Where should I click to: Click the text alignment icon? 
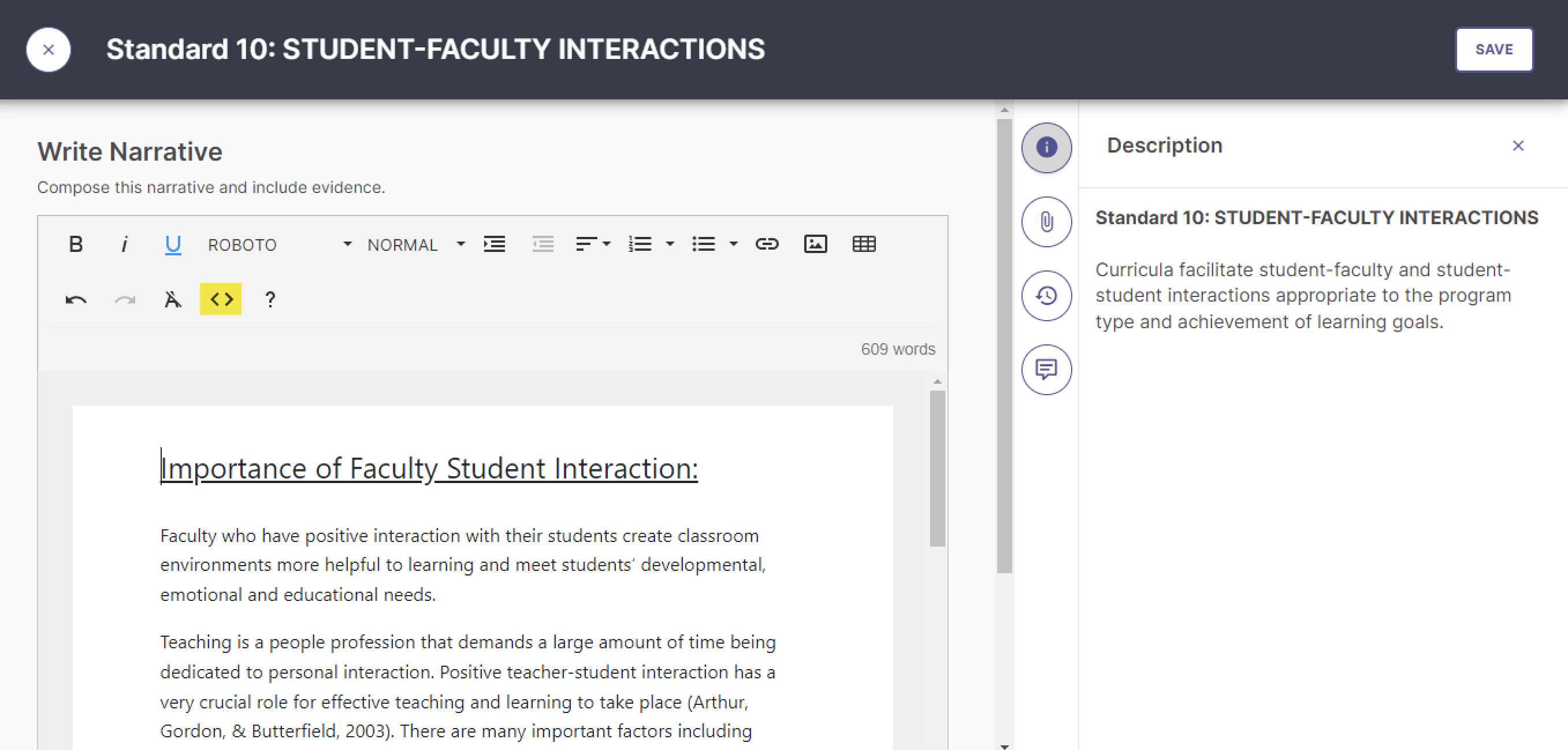[x=586, y=244]
